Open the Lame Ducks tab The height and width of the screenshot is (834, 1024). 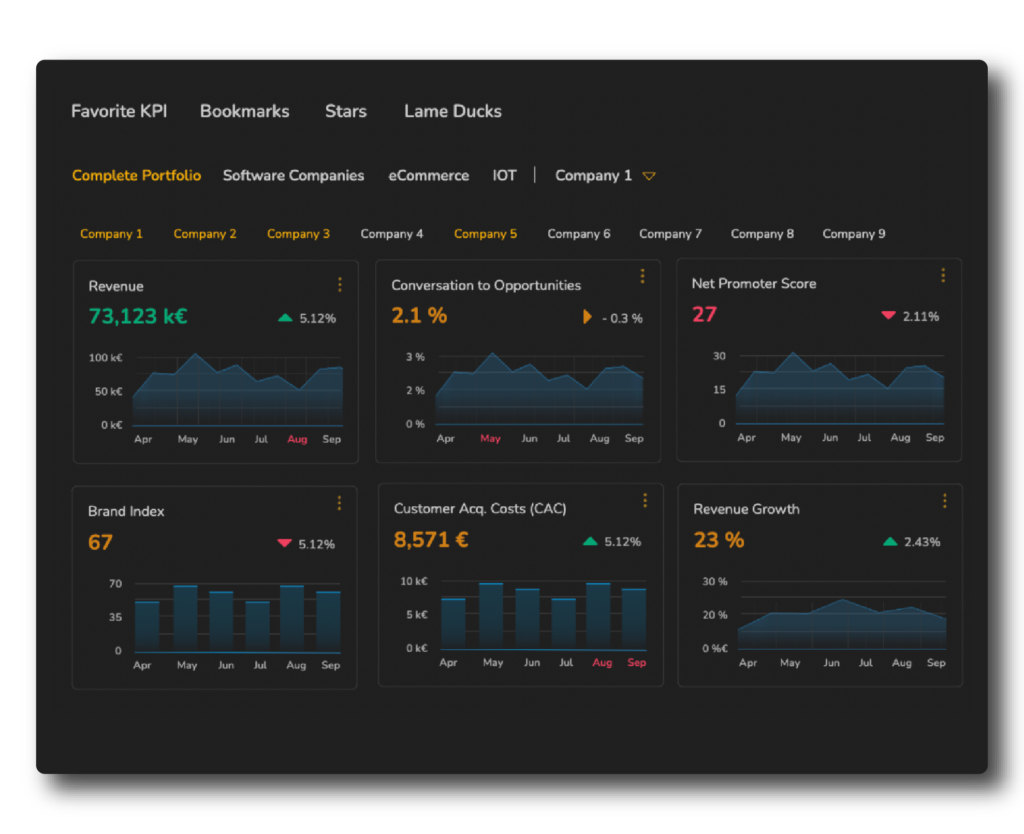pyautogui.click(x=452, y=111)
